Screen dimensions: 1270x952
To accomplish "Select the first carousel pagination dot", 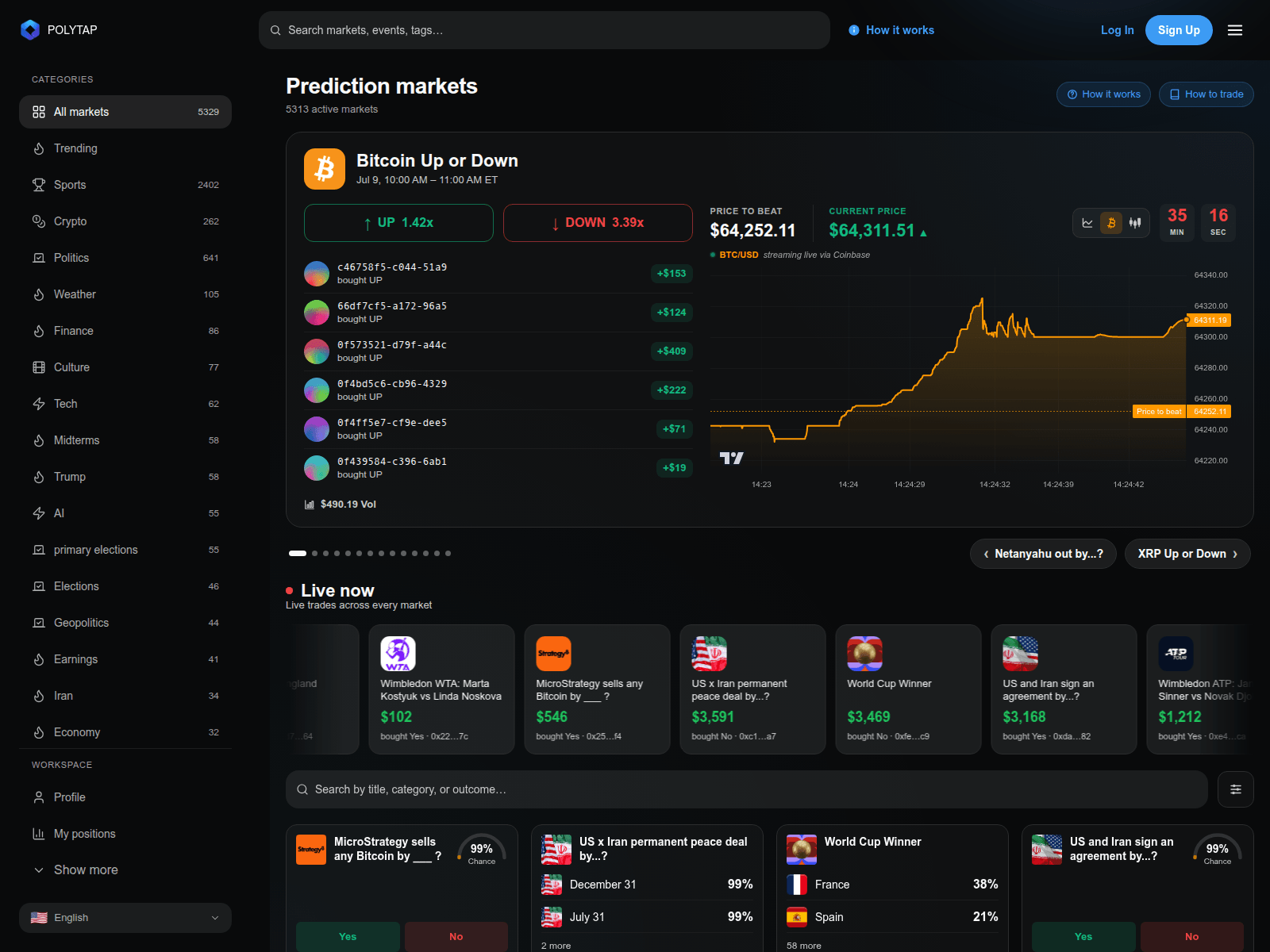I will pyautogui.click(x=298, y=554).
